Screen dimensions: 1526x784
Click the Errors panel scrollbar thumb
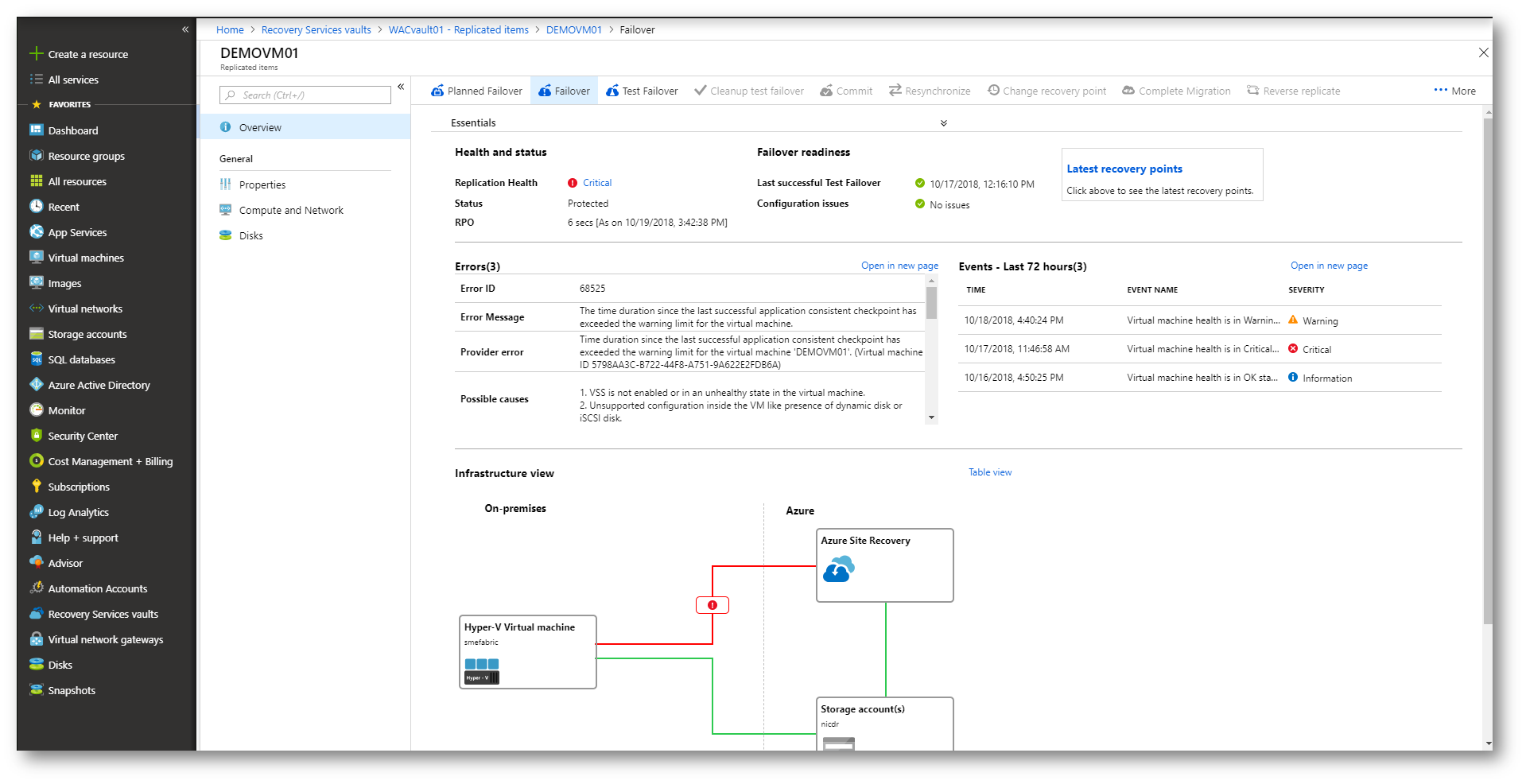(932, 302)
